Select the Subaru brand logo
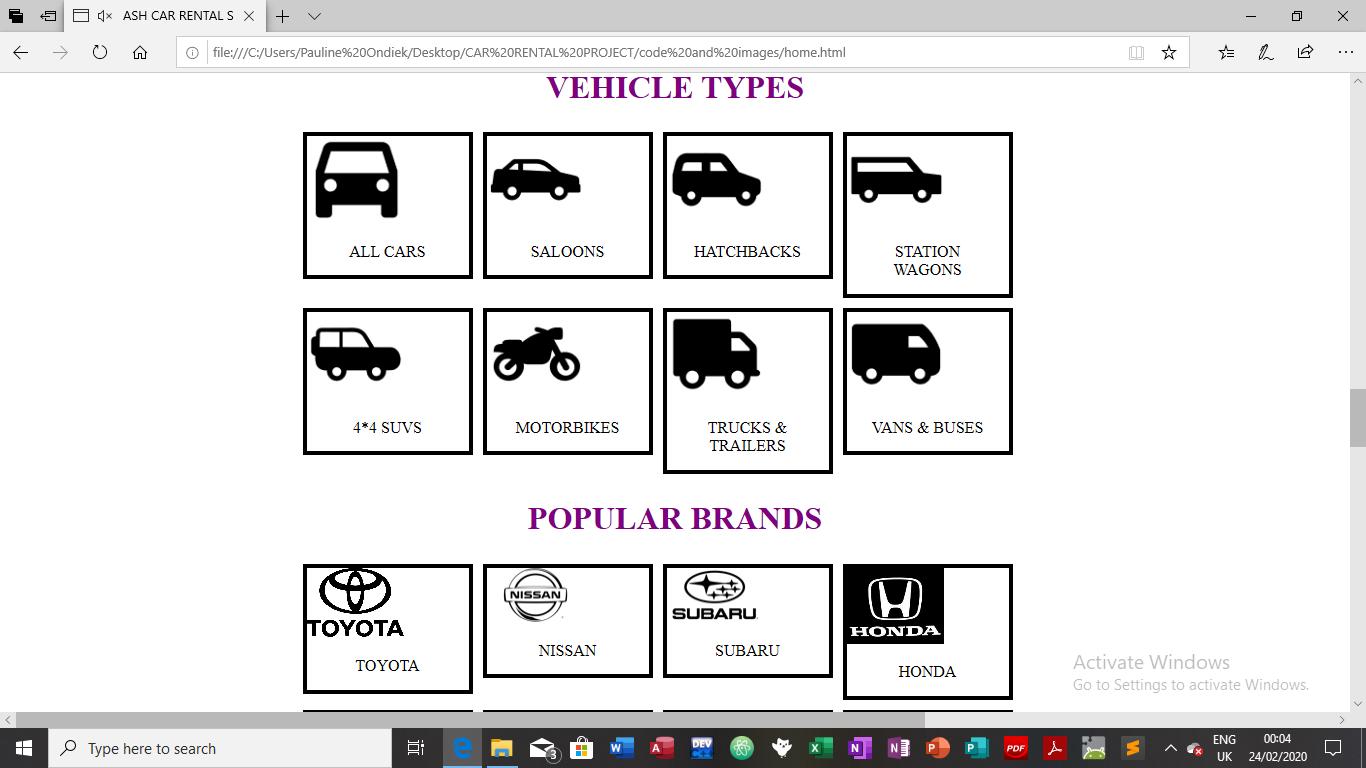The height and width of the screenshot is (768, 1366). (x=715, y=596)
